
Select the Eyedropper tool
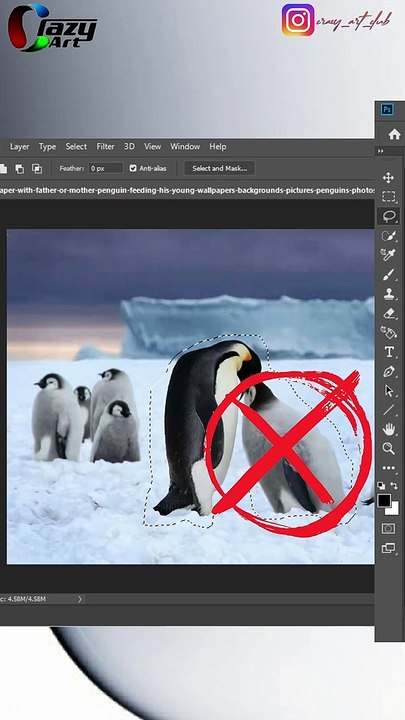pyautogui.click(x=388, y=255)
